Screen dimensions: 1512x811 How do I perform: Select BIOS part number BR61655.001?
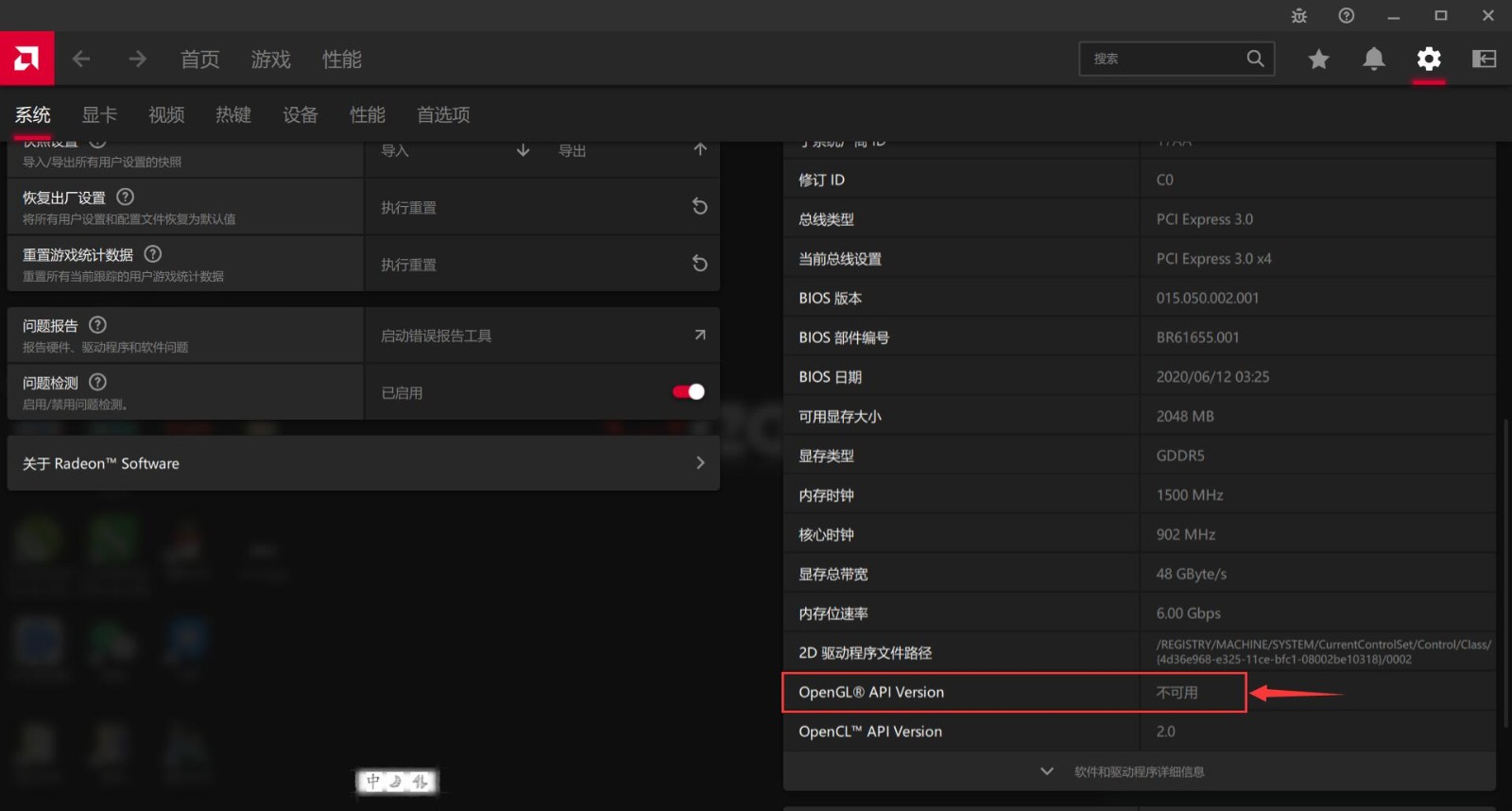pos(1197,337)
